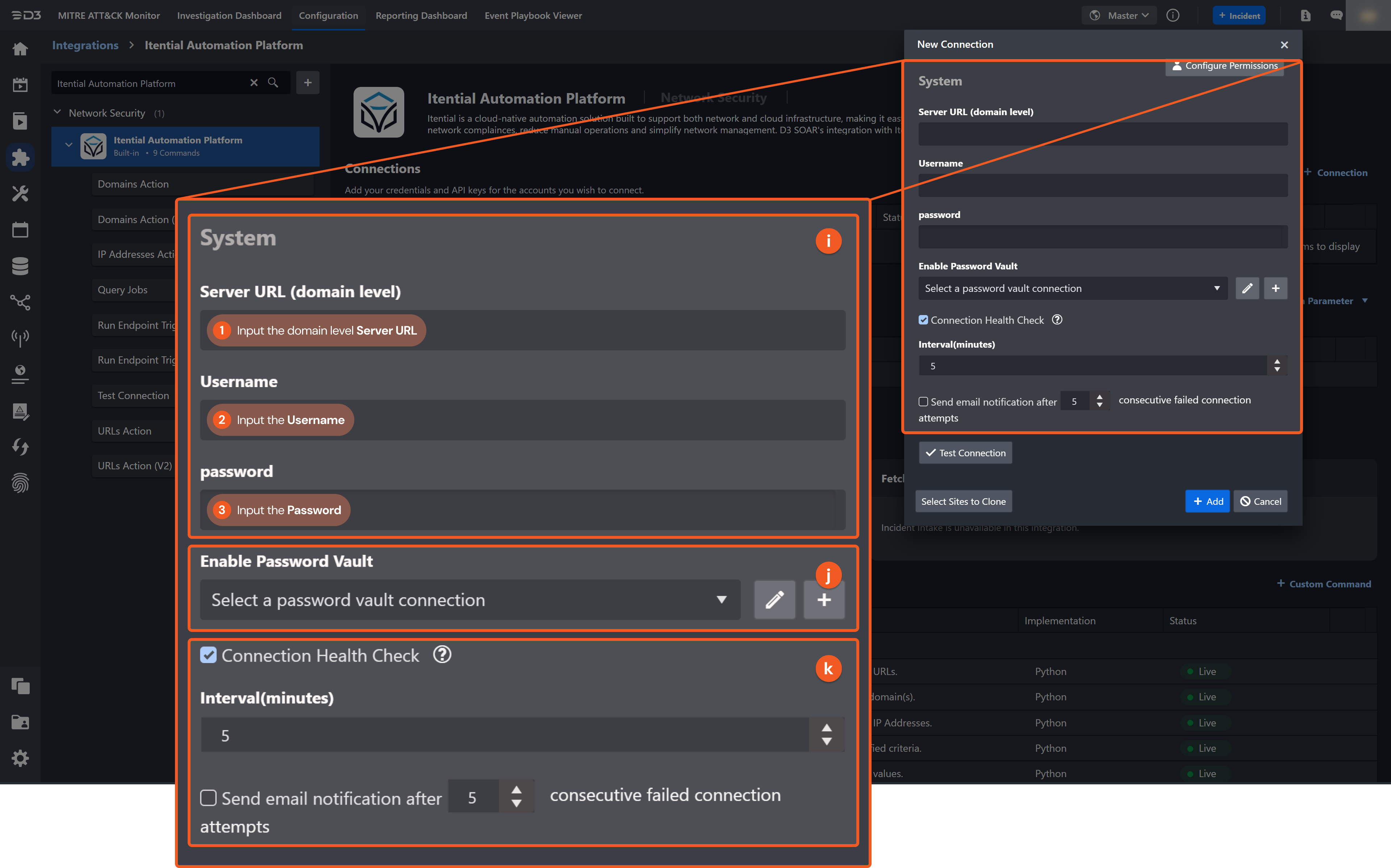1391x868 pixels.
Task: Toggle Connection Health Check in the System section
Action: [x=209, y=655]
